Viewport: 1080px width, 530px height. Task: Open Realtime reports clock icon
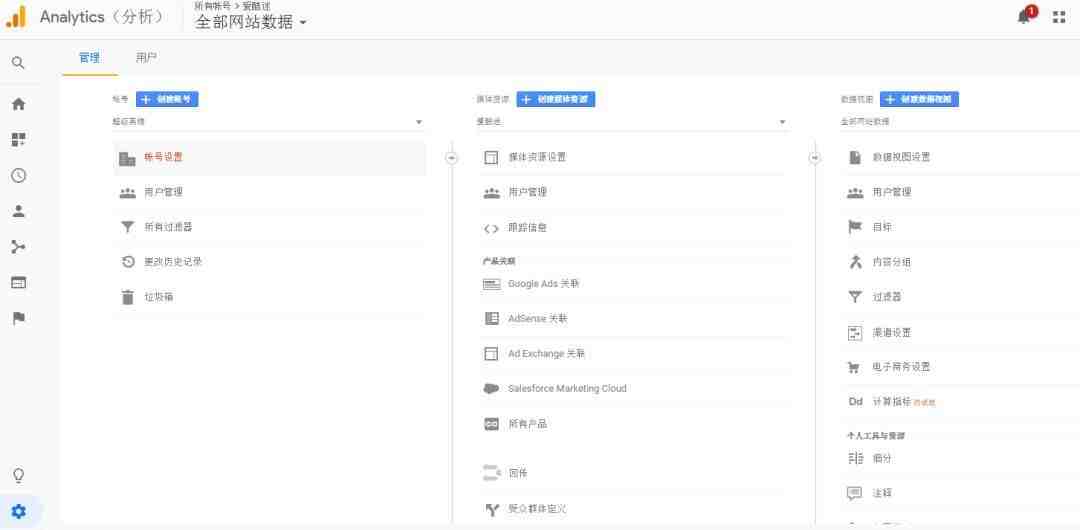click(x=19, y=175)
